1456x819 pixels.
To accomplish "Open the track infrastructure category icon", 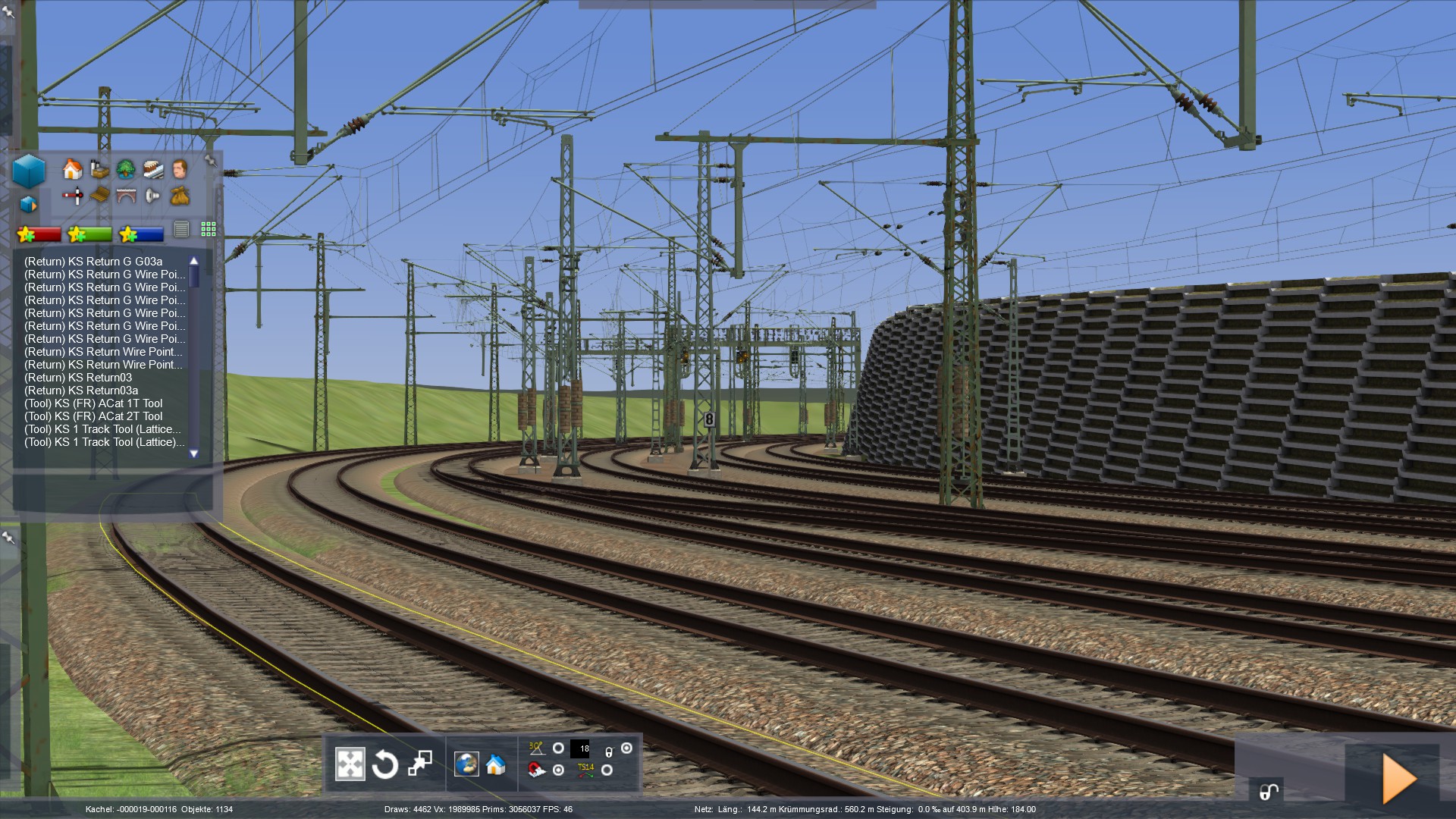I will [x=152, y=169].
